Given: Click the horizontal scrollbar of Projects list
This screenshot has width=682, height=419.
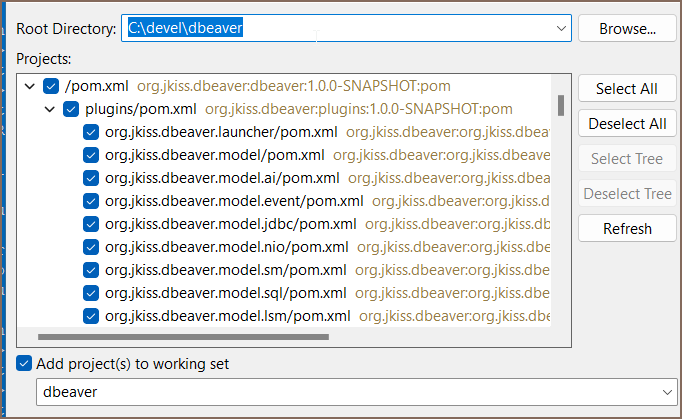Looking at the screenshot, I should pos(183,337).
